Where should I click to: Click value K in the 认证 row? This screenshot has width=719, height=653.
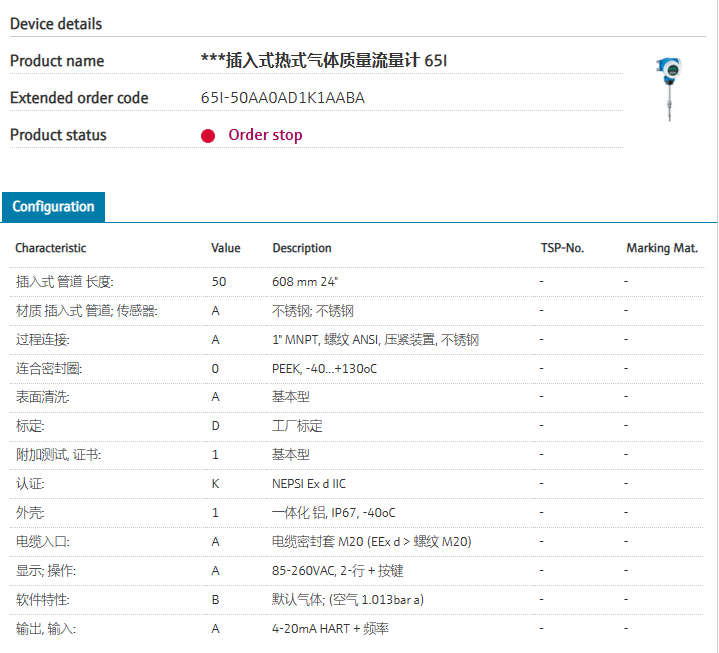coord(215,484)
